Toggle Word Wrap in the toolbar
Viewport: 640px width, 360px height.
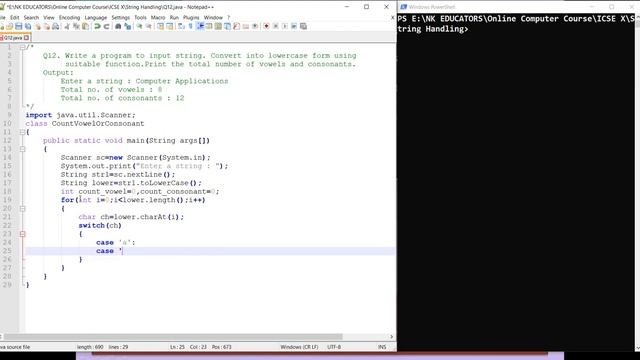coord(181,27)
